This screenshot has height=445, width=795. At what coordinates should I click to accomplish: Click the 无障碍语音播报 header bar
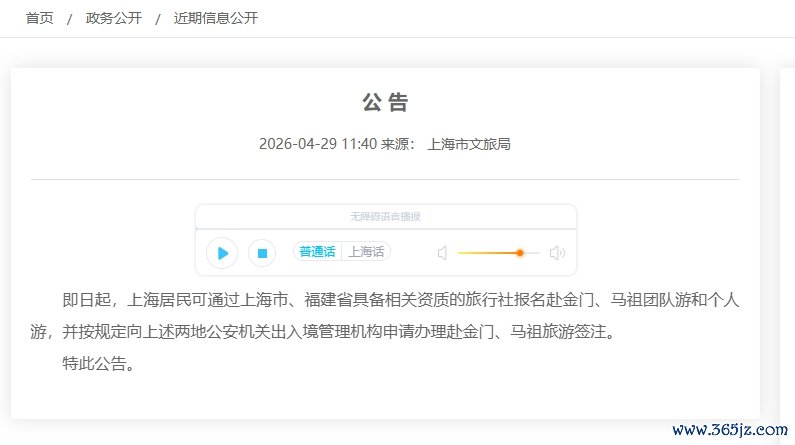point(385,216)
